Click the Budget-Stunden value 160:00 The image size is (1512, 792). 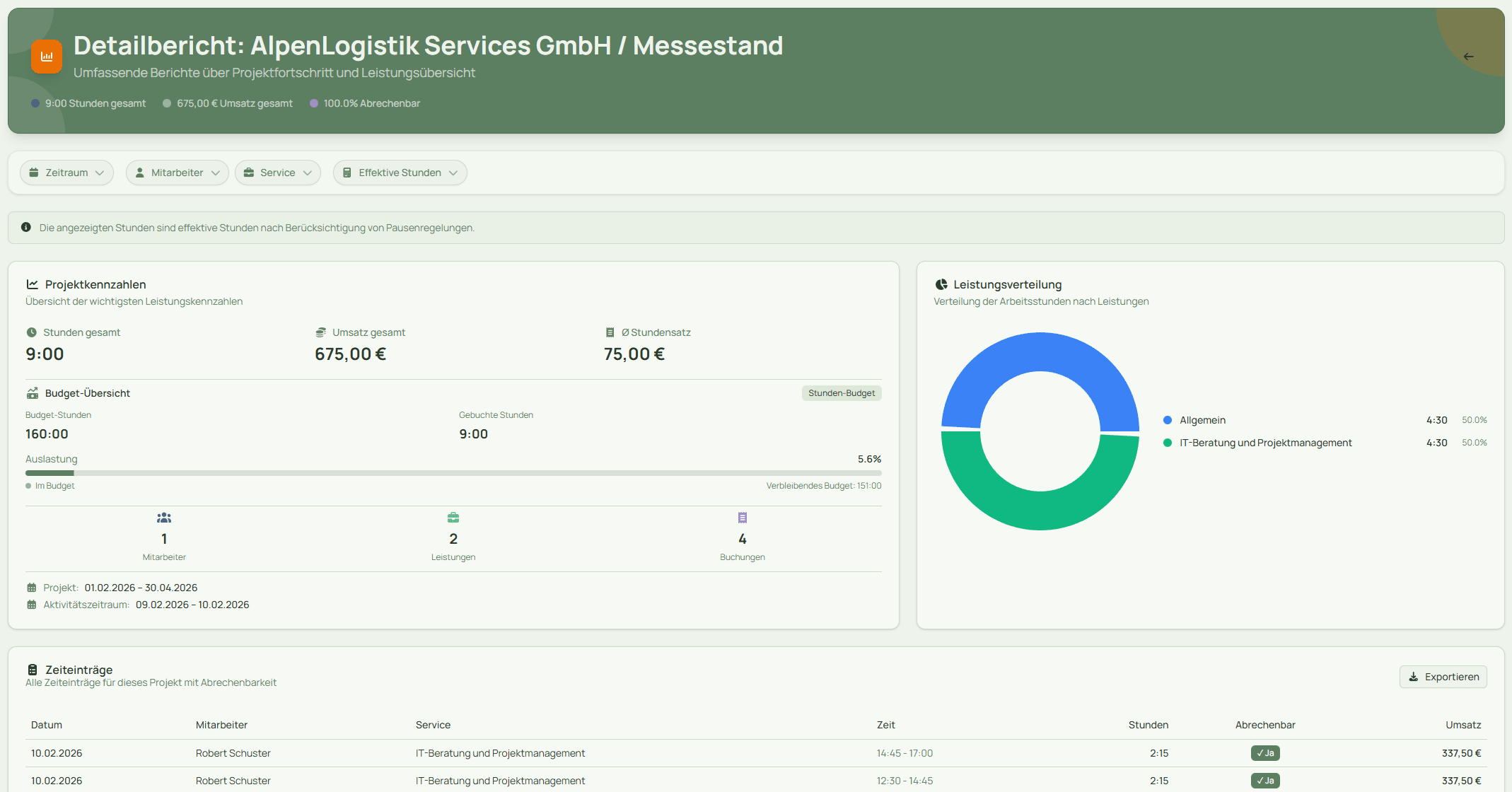(47, 434)
